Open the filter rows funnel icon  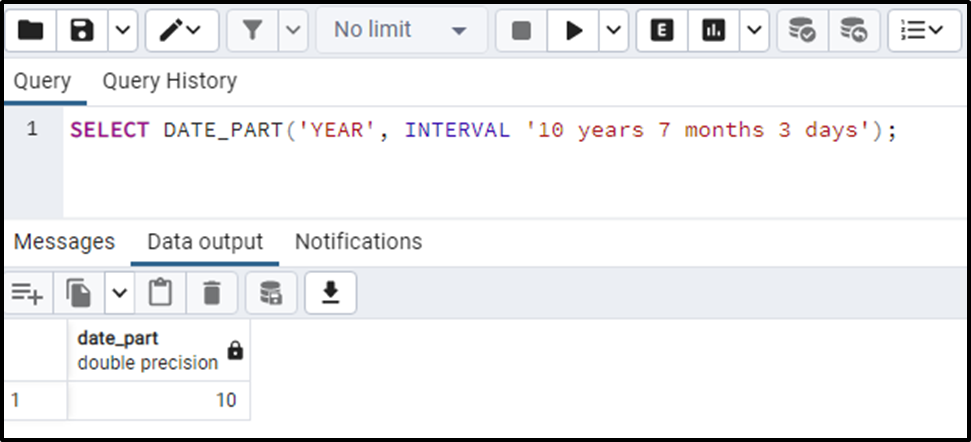tap(253, 30)
